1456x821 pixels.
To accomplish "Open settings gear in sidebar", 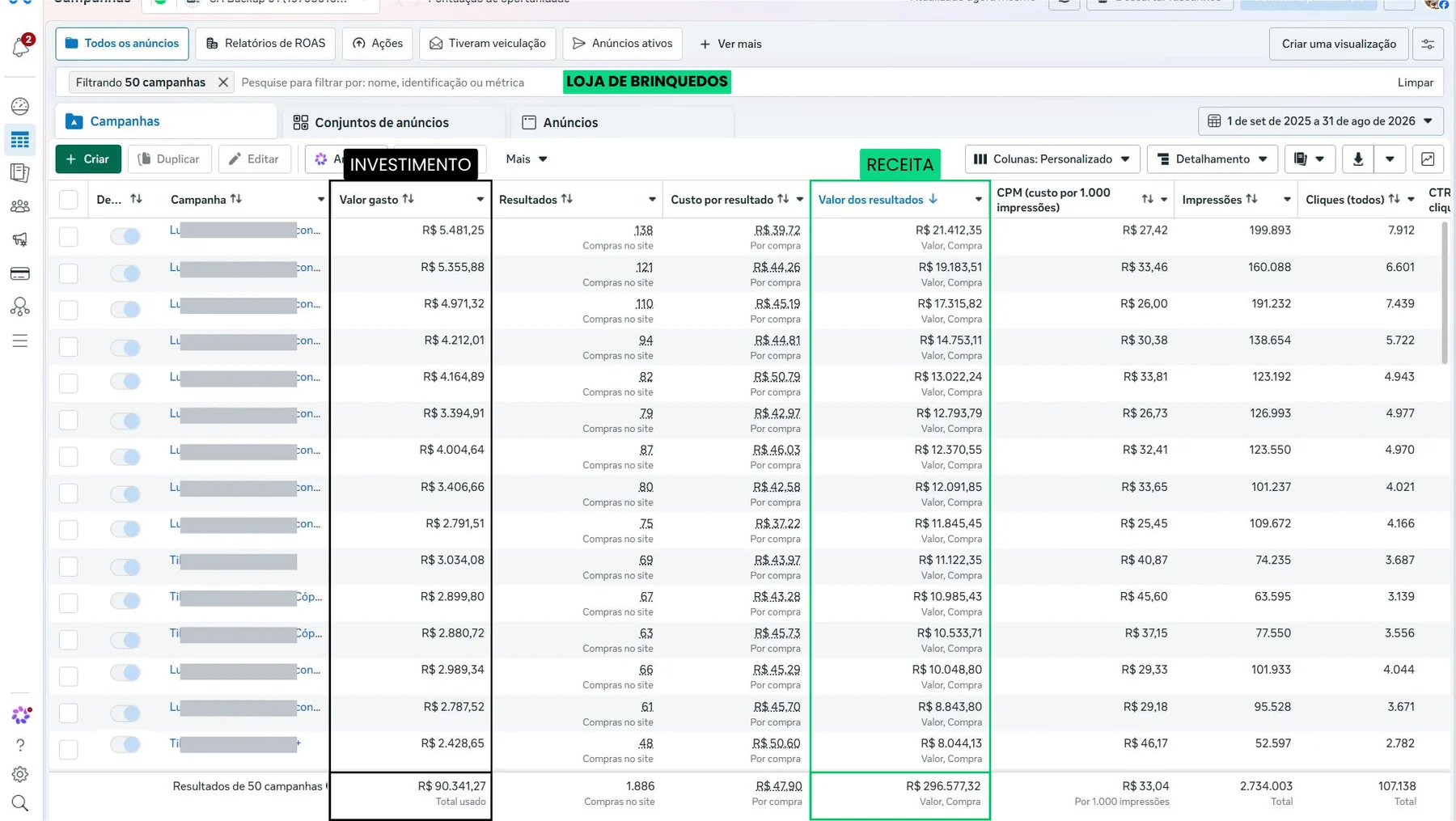I will click(20, 775).
